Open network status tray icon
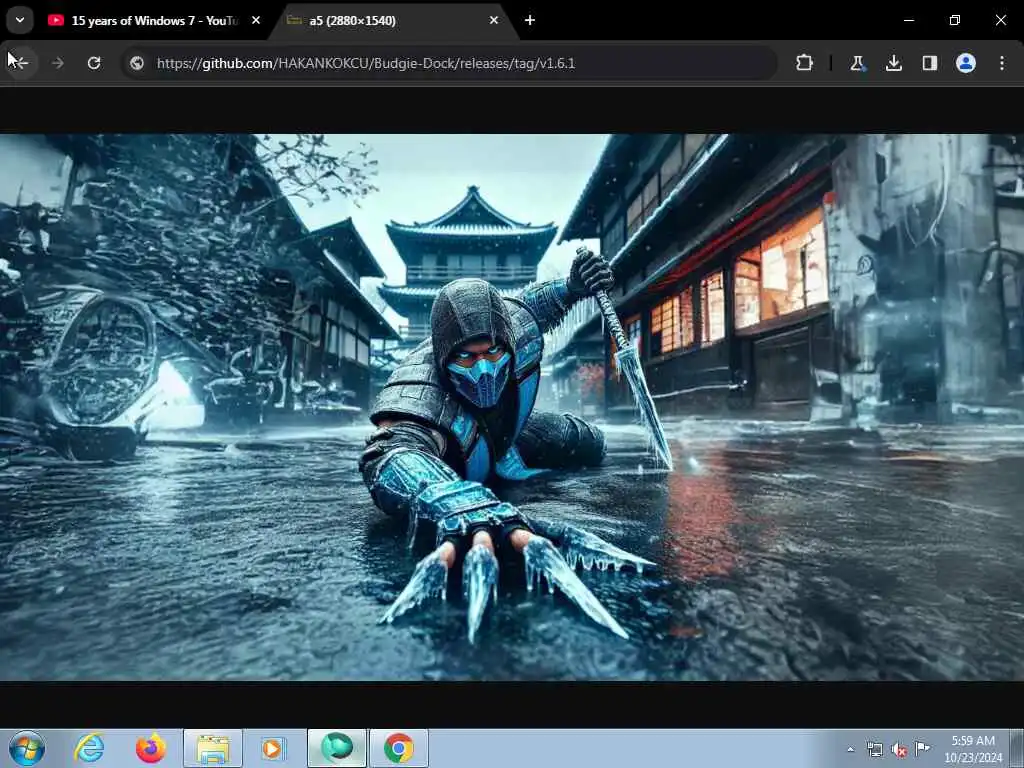The image size is (1024, 768). [x=874, y=749]
